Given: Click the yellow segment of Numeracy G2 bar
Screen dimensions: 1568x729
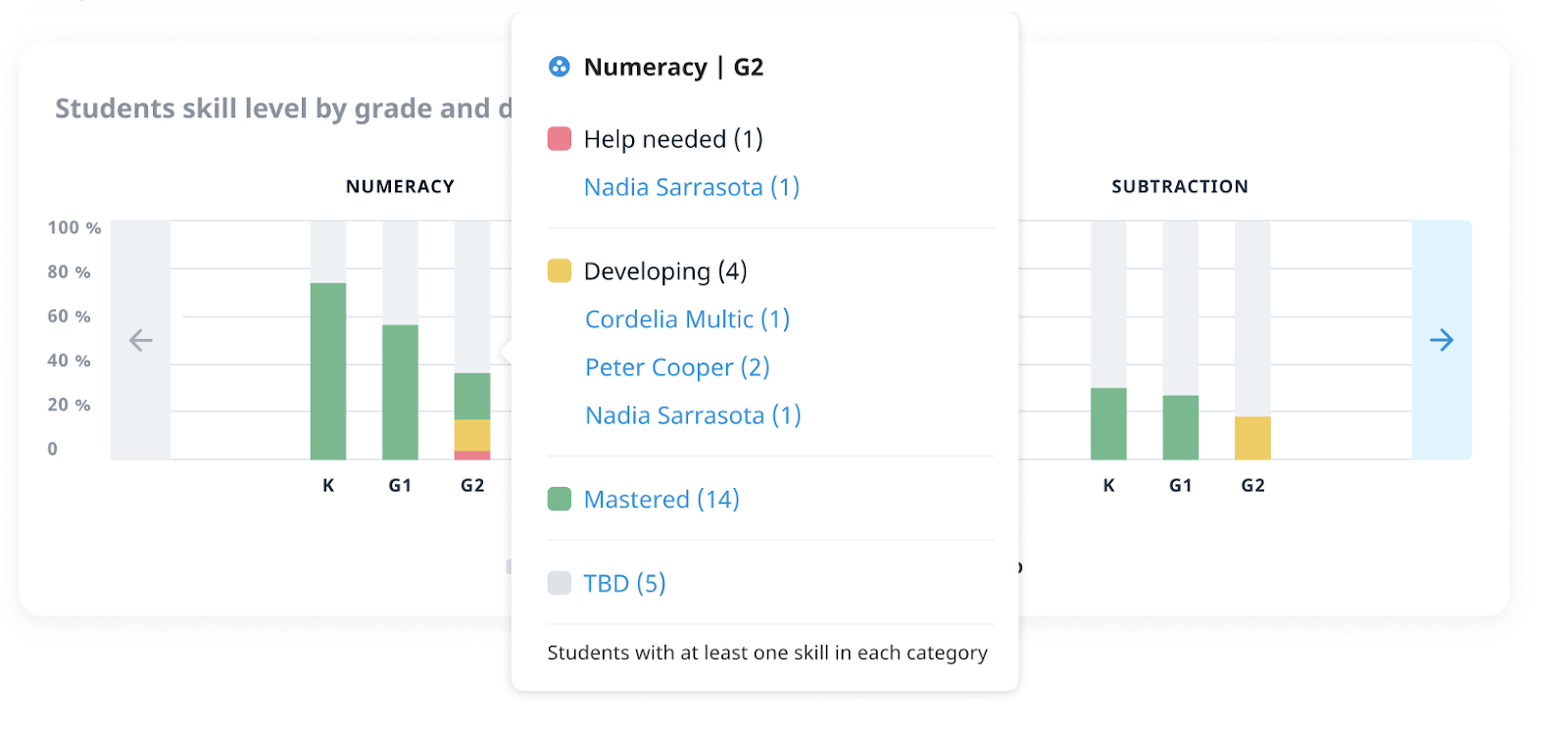Looking at the screenshot, I should pos(472,435).
